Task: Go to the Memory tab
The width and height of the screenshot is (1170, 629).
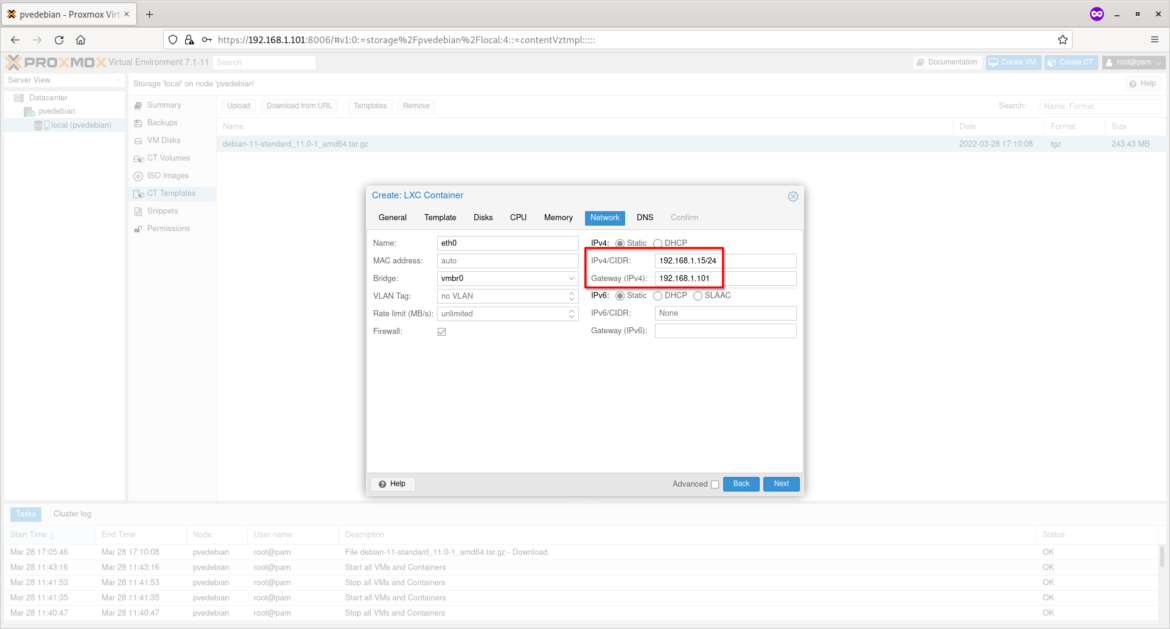Action: [558, 218]
